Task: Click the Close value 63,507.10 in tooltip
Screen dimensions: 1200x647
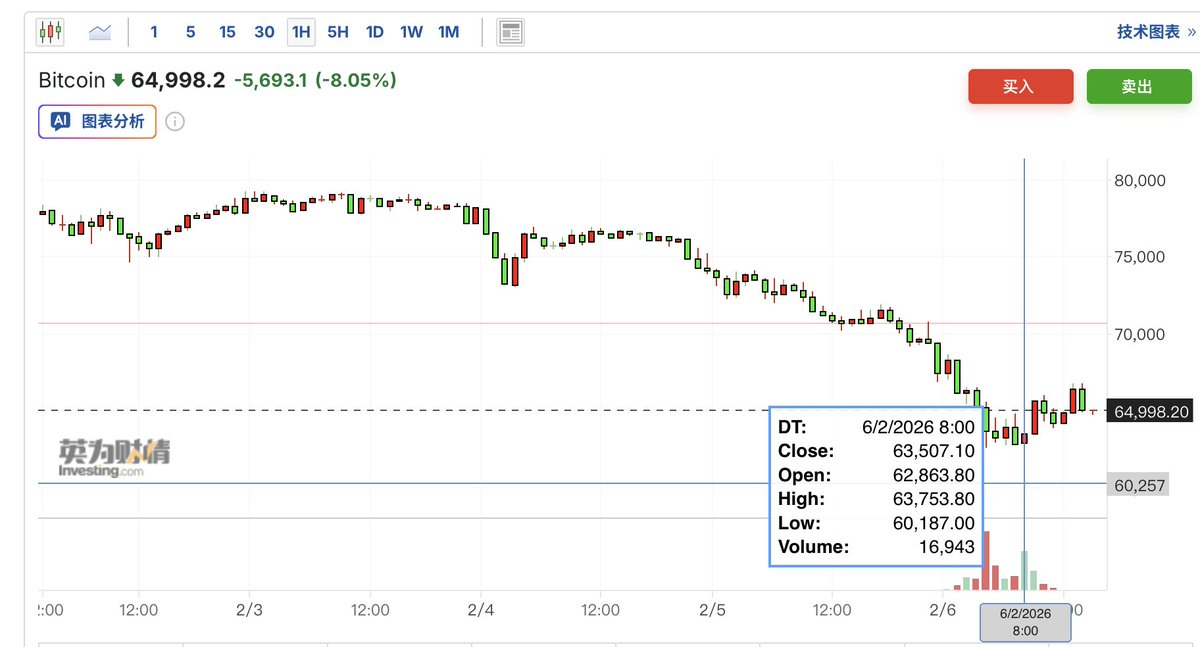Action: [933, 451]
